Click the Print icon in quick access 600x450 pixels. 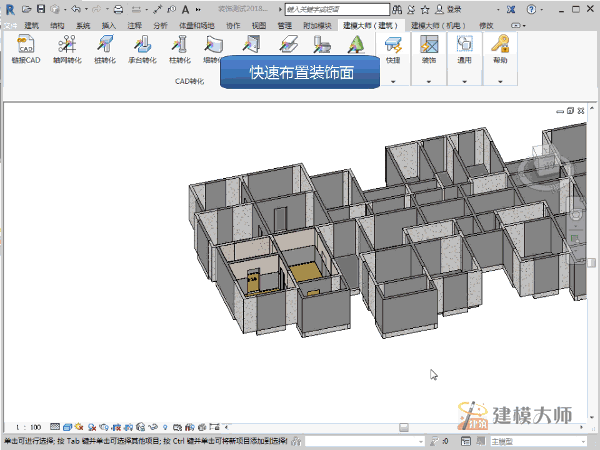click(118, 9)
